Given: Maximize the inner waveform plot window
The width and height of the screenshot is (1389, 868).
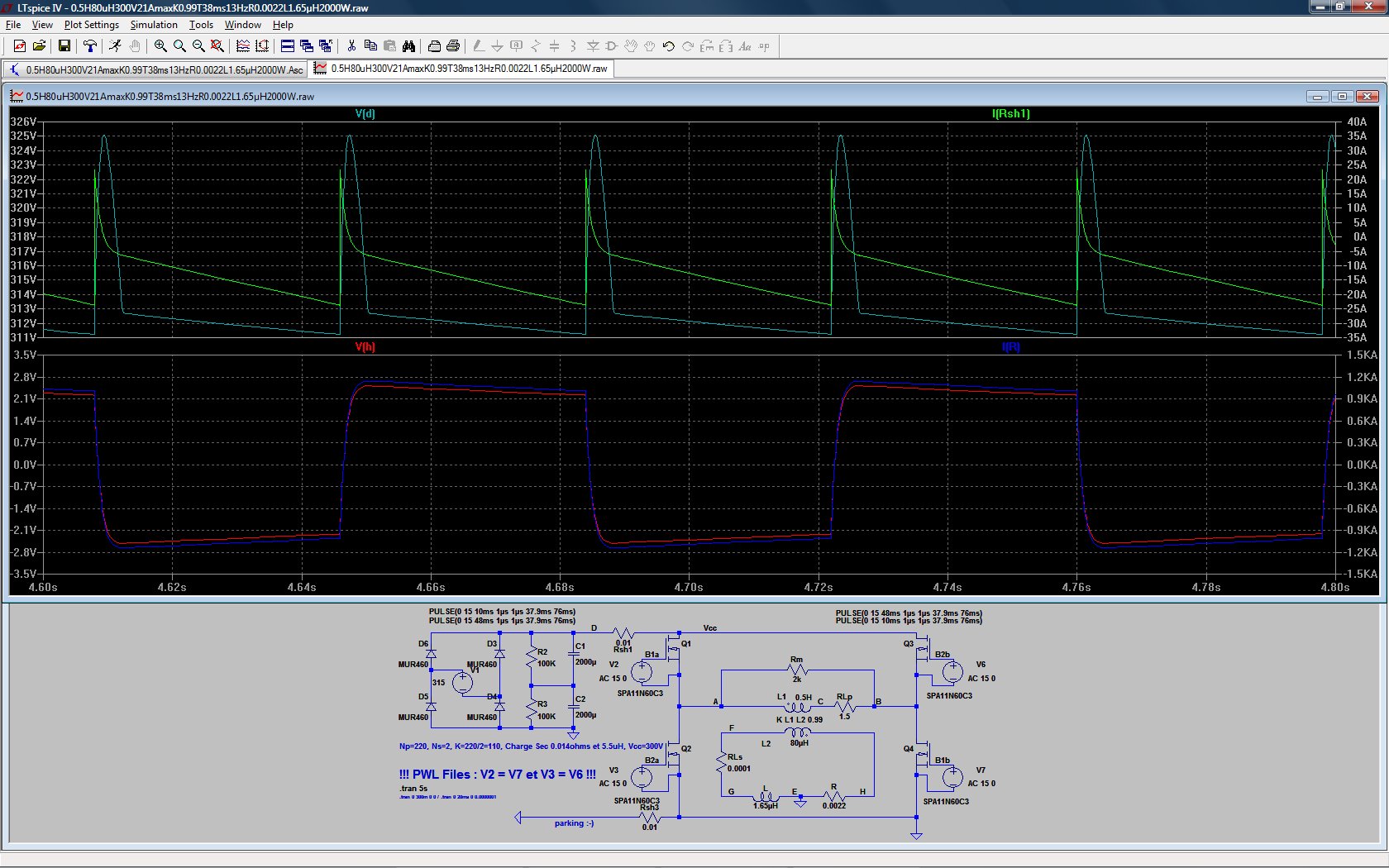Looking at the screenshot, I should [x=1342, y=97].
